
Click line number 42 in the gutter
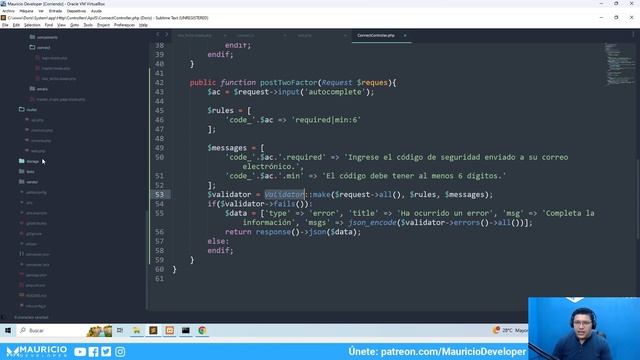160,82
